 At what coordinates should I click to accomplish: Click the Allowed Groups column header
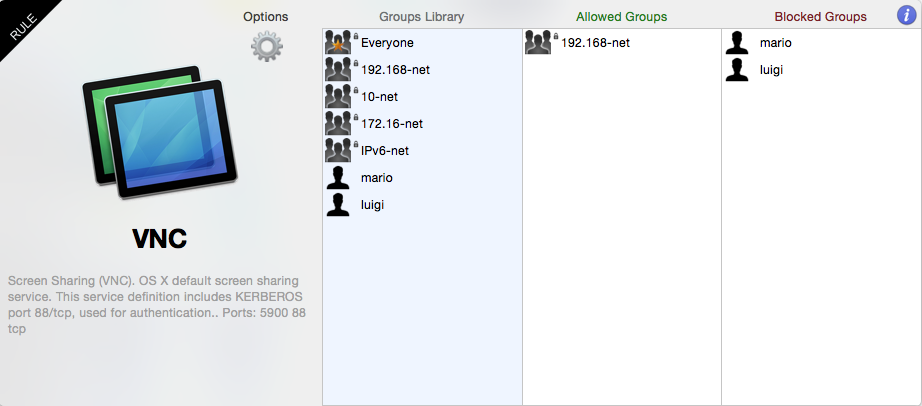(621, 17)
